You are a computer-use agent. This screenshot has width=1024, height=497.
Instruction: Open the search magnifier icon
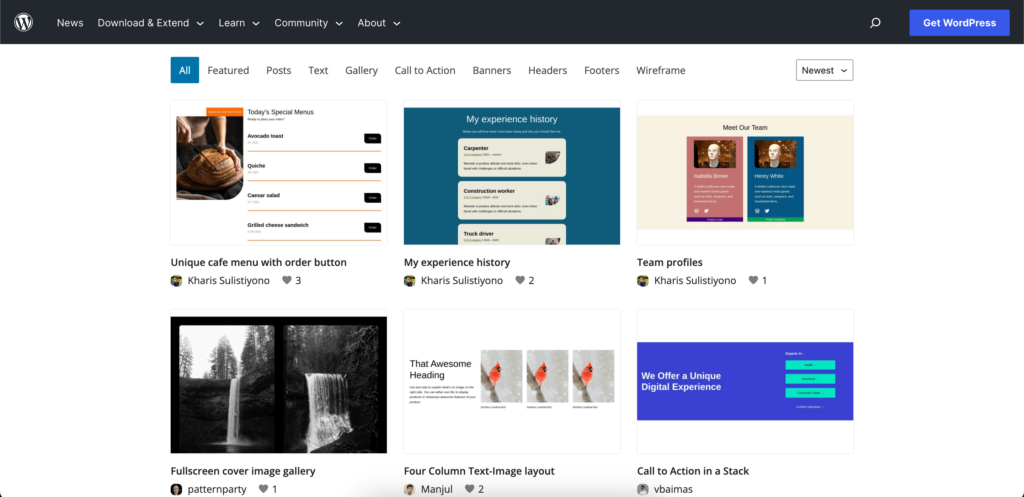[x=875, y=23]
